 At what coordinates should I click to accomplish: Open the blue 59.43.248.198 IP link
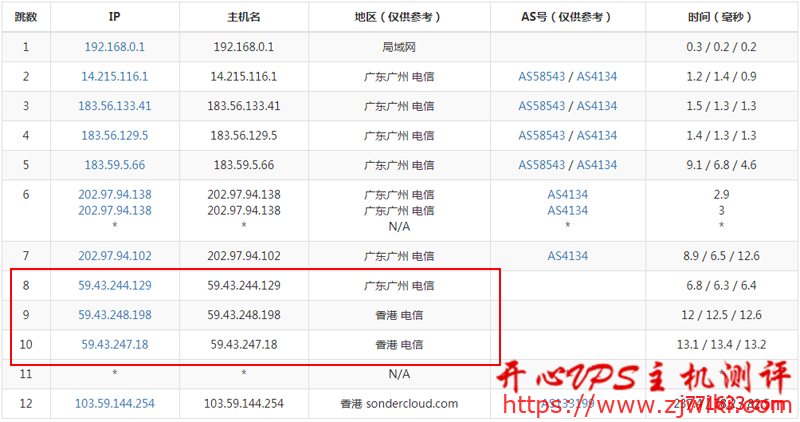click(115, 315)
